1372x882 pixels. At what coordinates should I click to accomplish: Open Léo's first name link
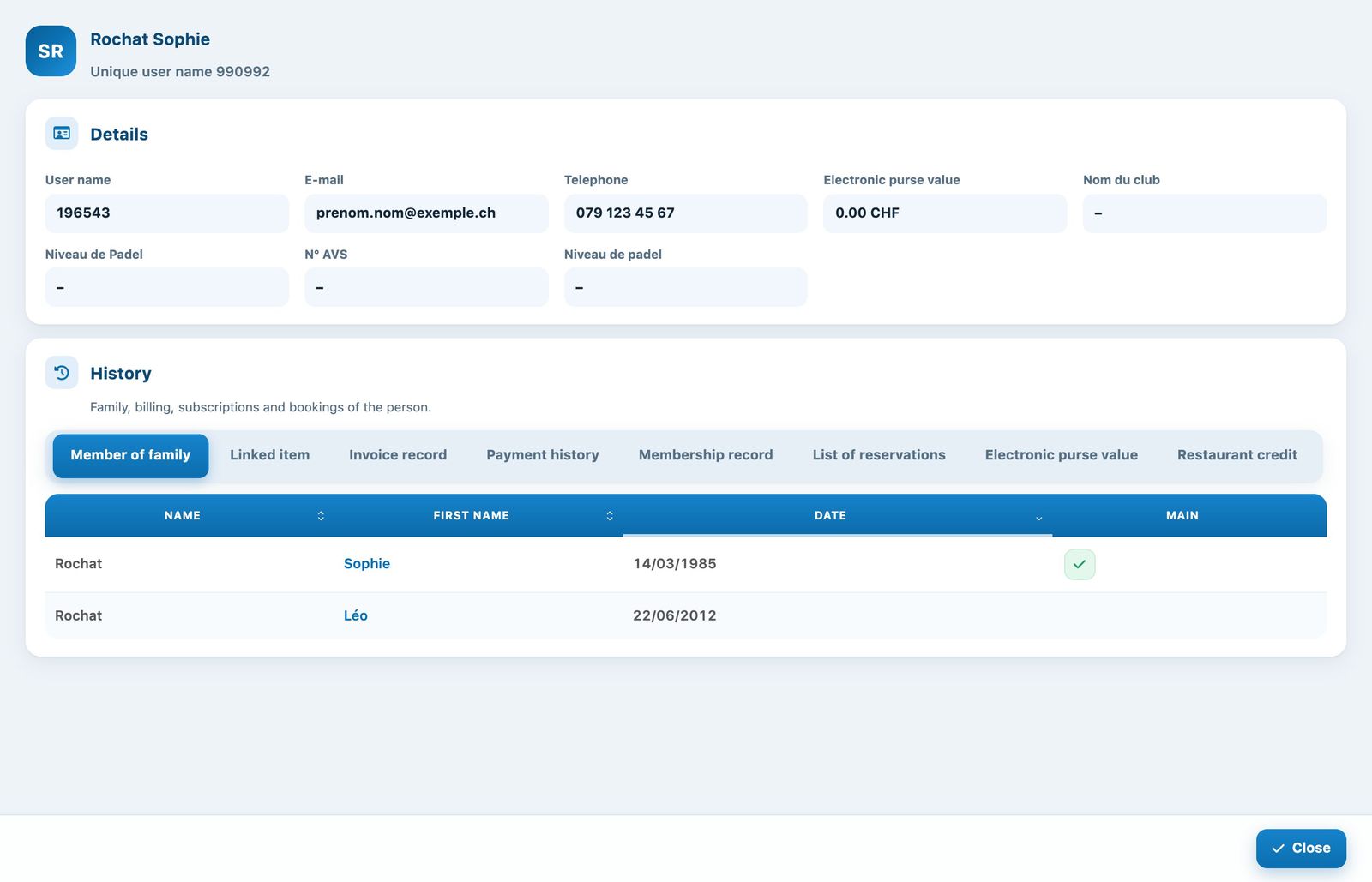(356, 615)
